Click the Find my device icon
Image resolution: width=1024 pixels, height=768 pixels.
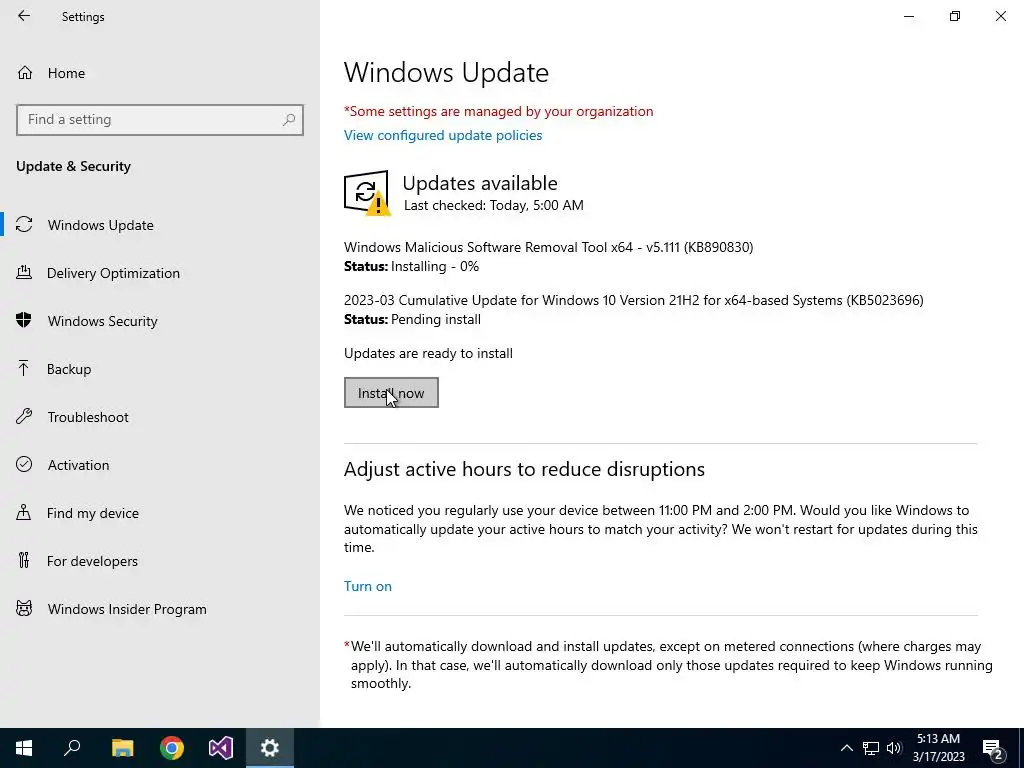(x=24, y=512)
